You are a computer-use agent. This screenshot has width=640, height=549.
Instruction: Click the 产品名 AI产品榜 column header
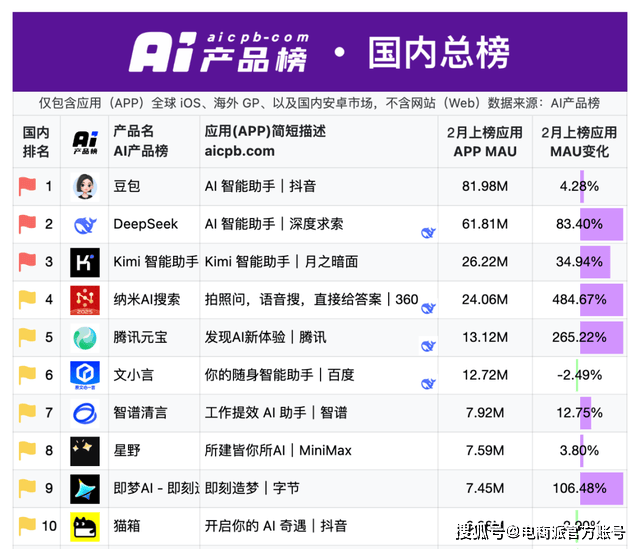[141, 141]
